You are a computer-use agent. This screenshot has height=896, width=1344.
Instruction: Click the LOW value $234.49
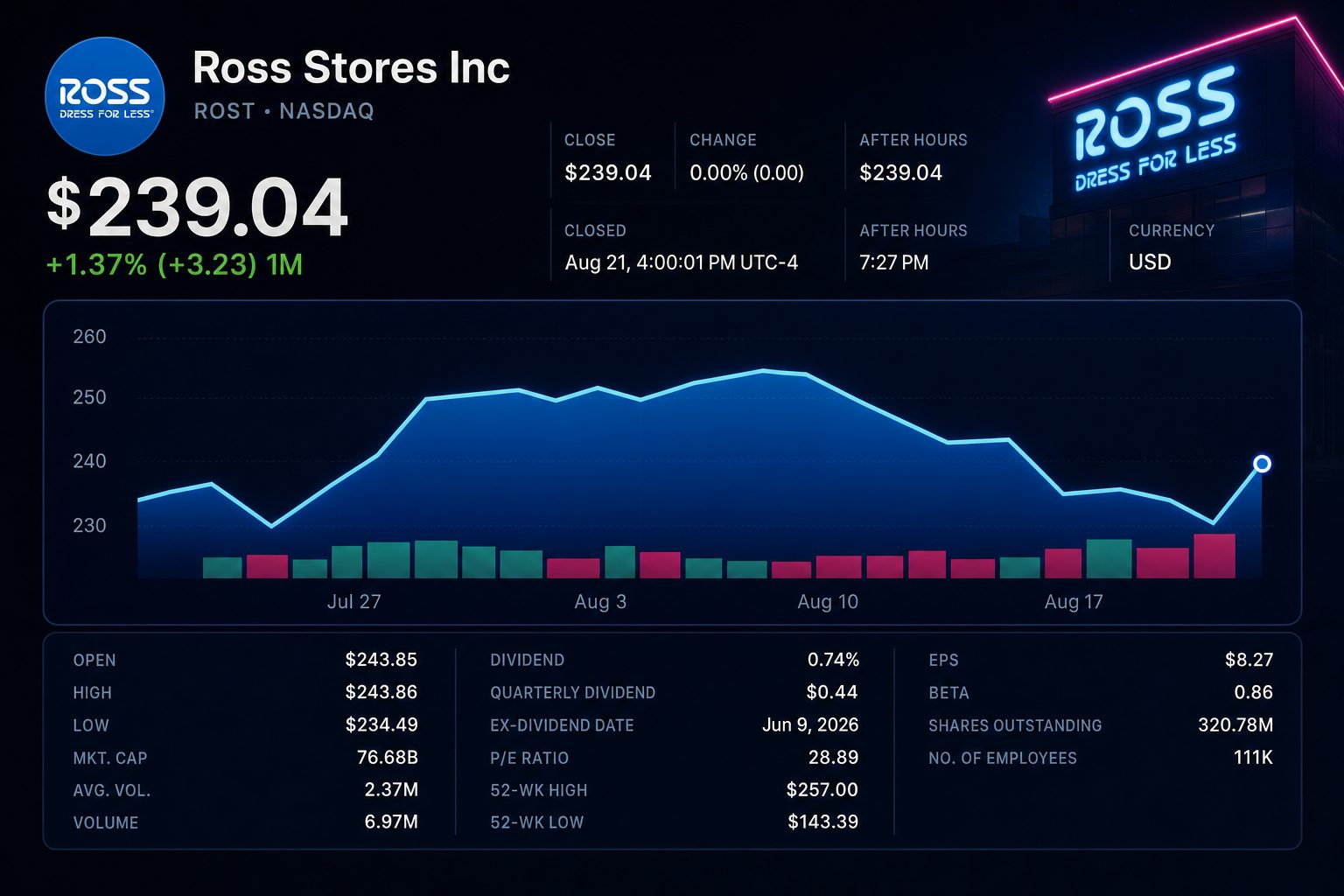coord(381,724)
